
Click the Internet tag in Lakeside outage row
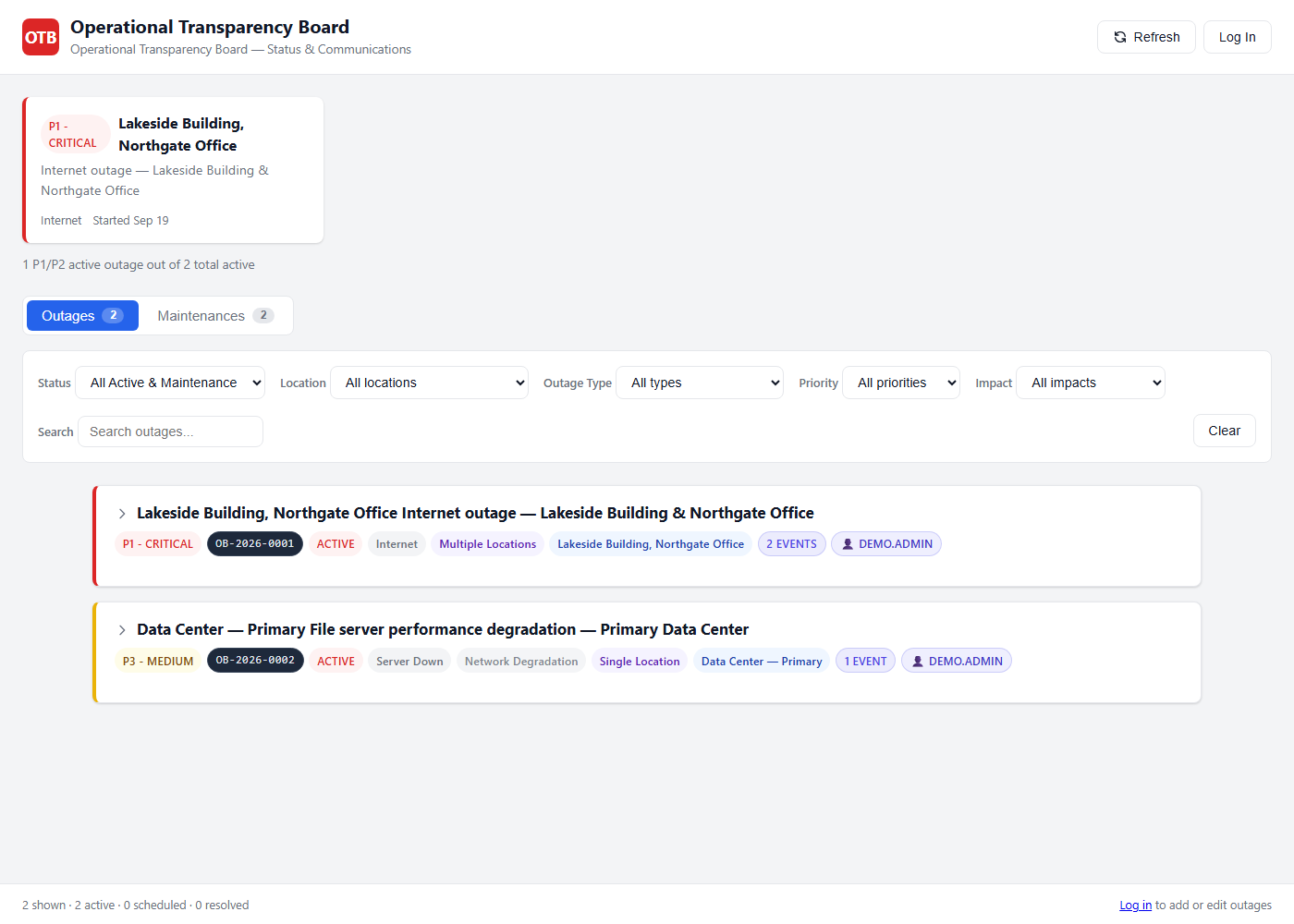397,544
